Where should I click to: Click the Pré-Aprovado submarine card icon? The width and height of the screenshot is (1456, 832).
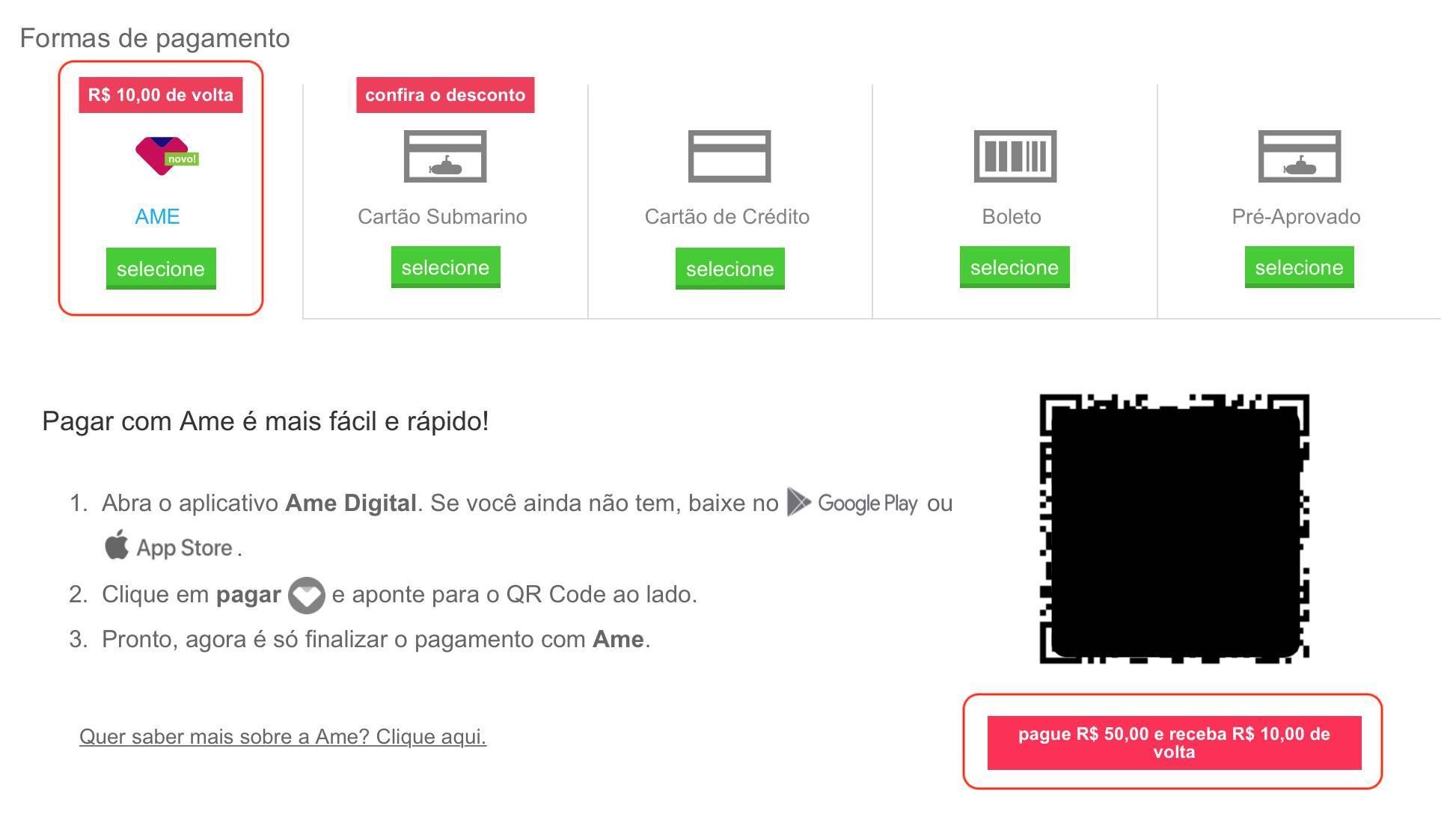point(1300,156)
